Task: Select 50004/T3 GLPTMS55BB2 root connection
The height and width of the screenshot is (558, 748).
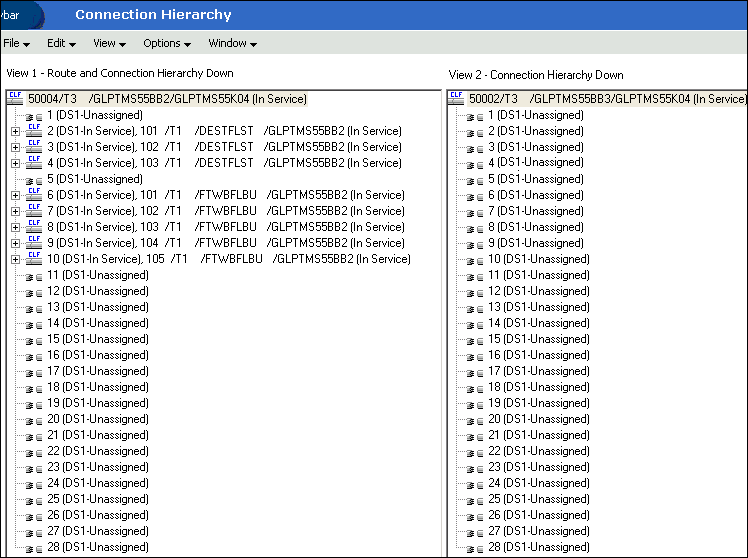Action: [x=169, y=99]
